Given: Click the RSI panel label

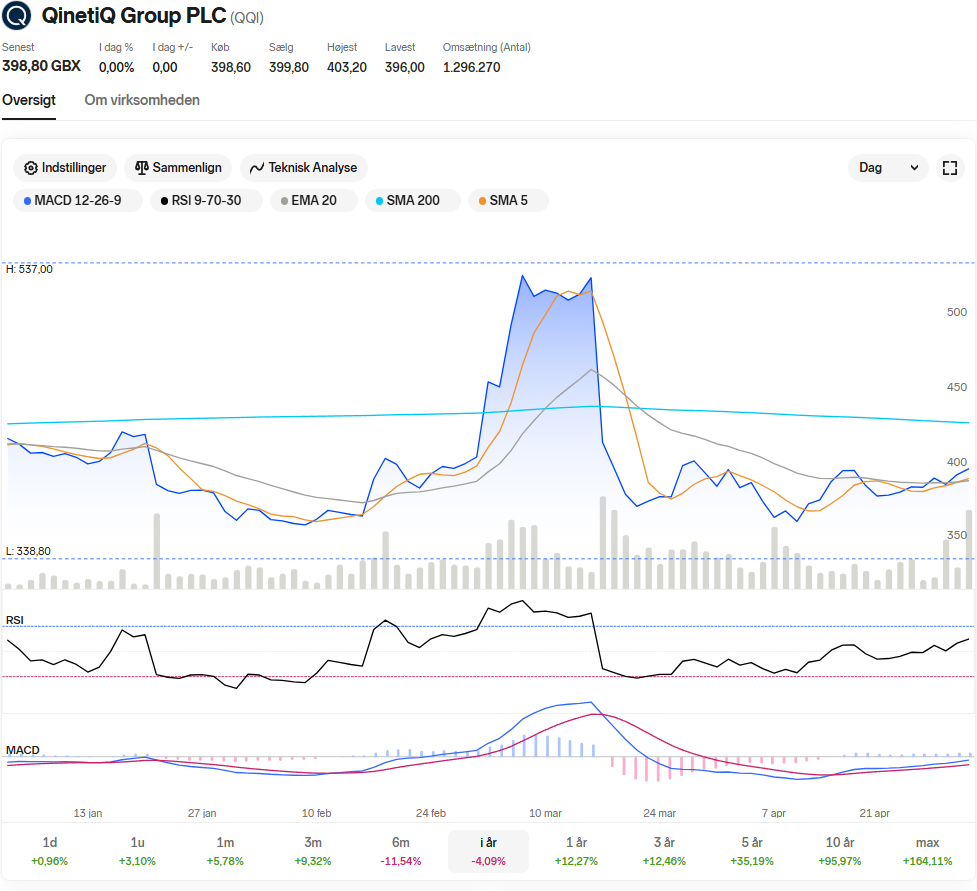Looking at the screenshot, I should (15, 620).
